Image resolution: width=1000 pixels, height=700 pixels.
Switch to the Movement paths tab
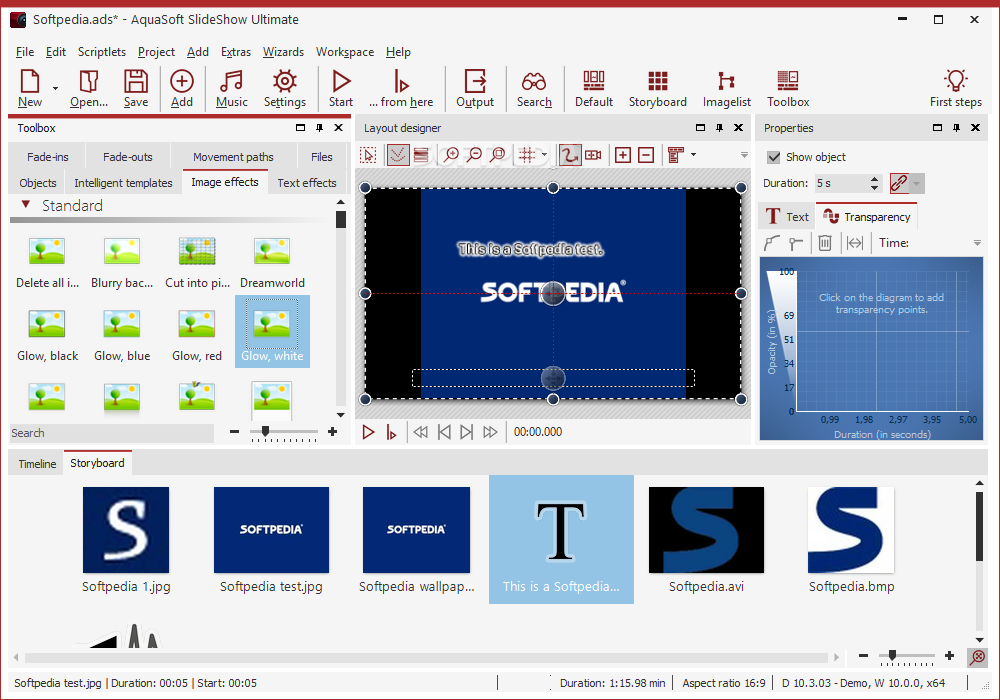[233, 157]
